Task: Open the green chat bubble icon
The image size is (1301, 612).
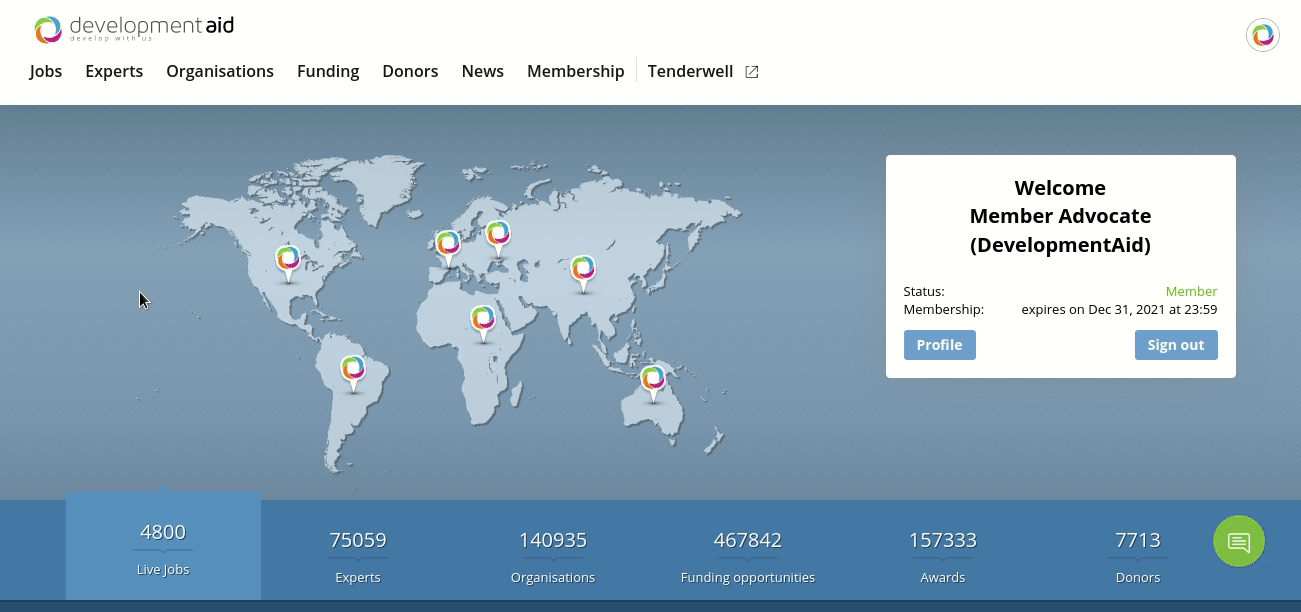Action: point(1239,542)
